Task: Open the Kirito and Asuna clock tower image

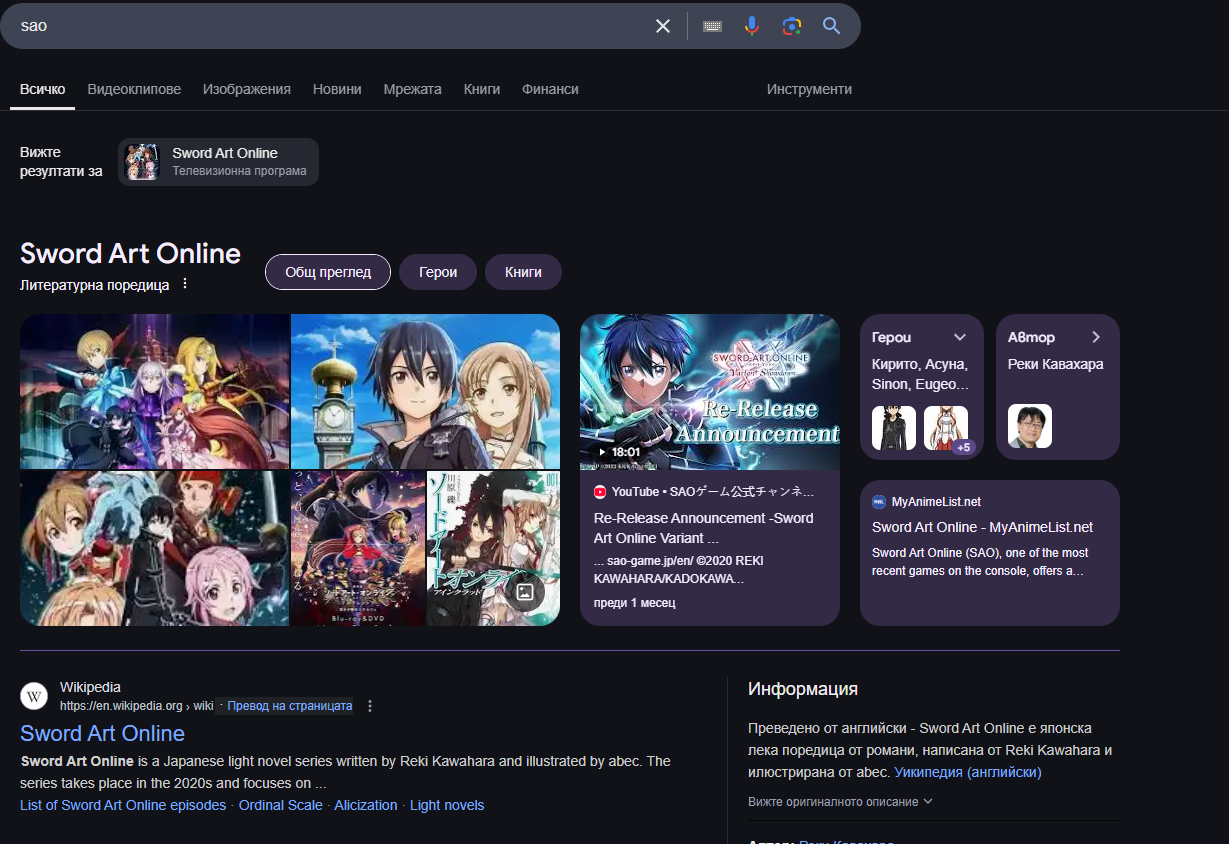Action: 426,392
